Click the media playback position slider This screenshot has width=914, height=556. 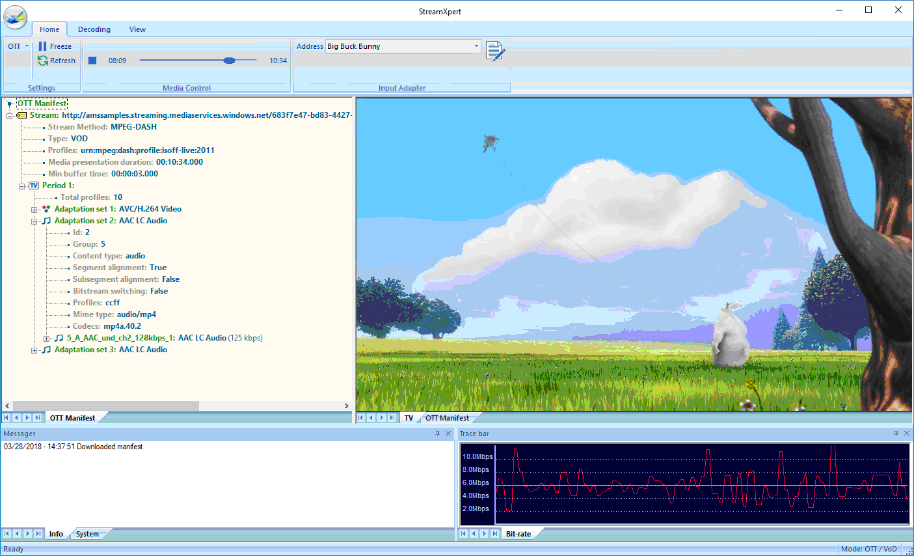tap(229, 60)
